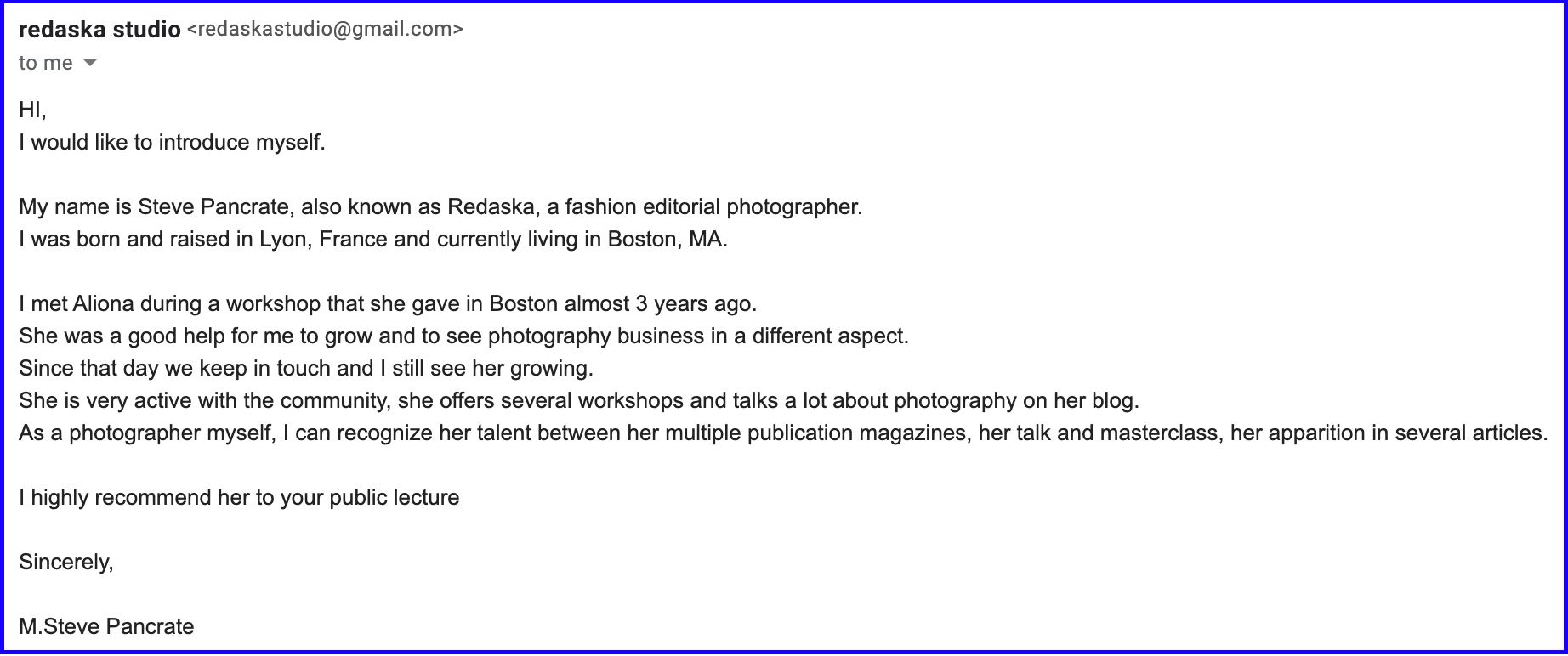This screenshot has height=656, width=1568.
Task: Click the line about the photography business aspect
Action: pos(463,336)
